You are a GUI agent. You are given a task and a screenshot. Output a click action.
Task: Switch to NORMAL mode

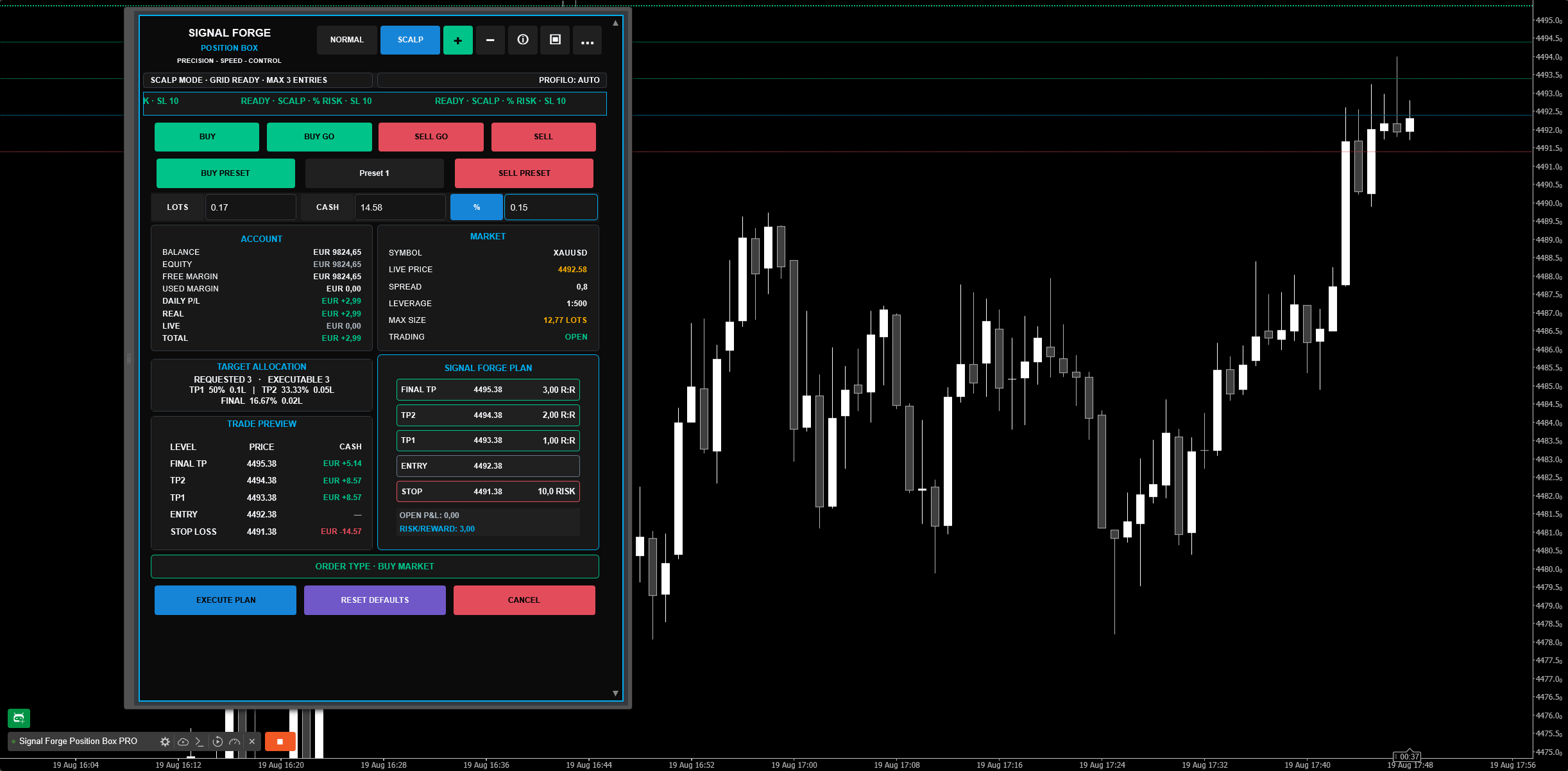[347, 40]
